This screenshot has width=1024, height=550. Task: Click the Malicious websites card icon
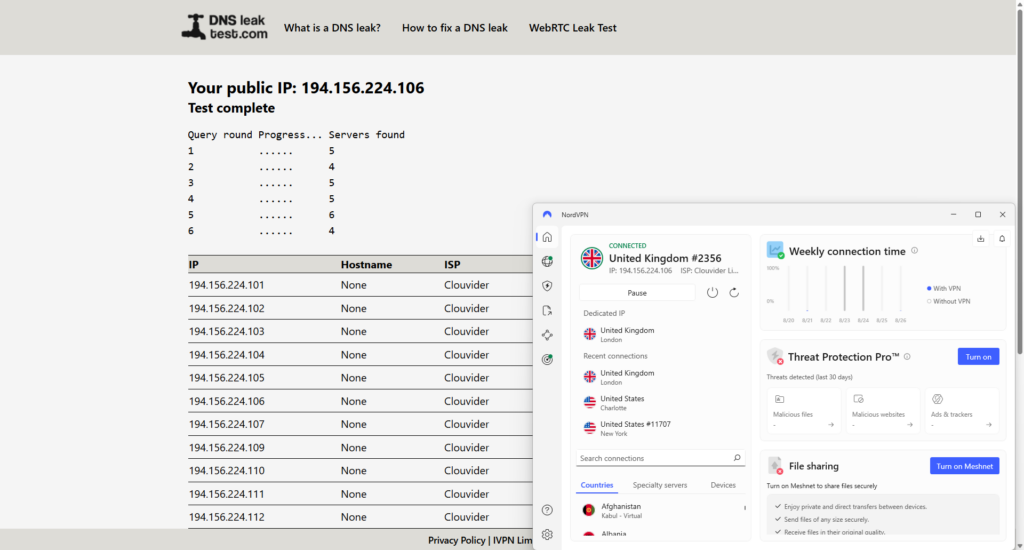(858, 399)
